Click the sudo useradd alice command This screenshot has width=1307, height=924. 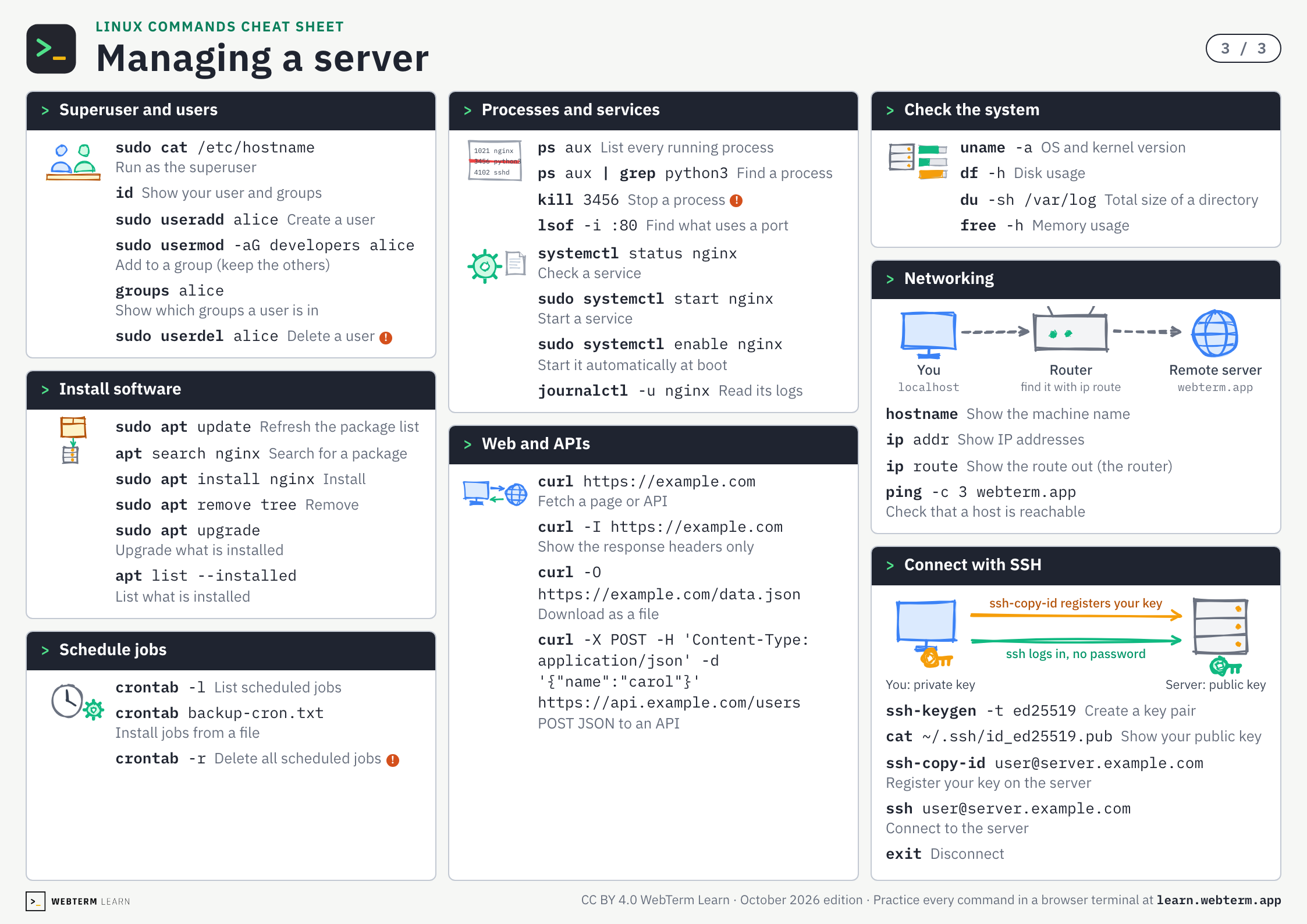click(197, 220)
